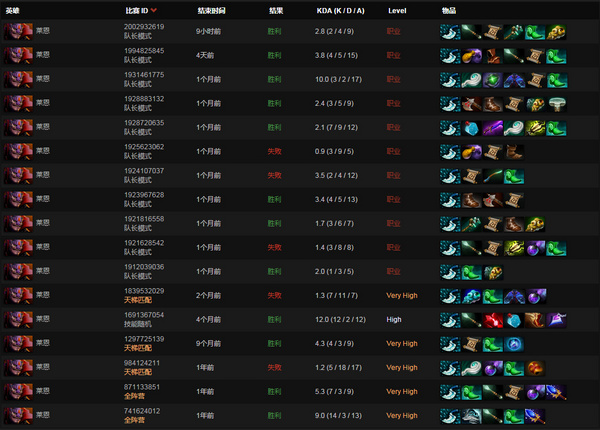This screenshot has width=600, height=430.
Task: Click the Very High level in match 741624012
Action: pos(402,415)
